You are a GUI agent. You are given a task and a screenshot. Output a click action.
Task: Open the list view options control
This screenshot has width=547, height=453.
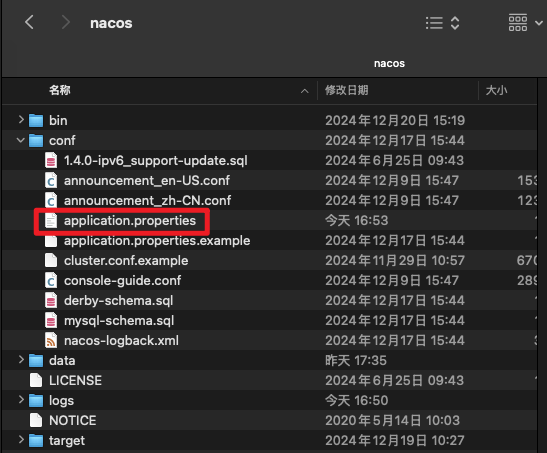pyautogui.click(x=442, y=23)
